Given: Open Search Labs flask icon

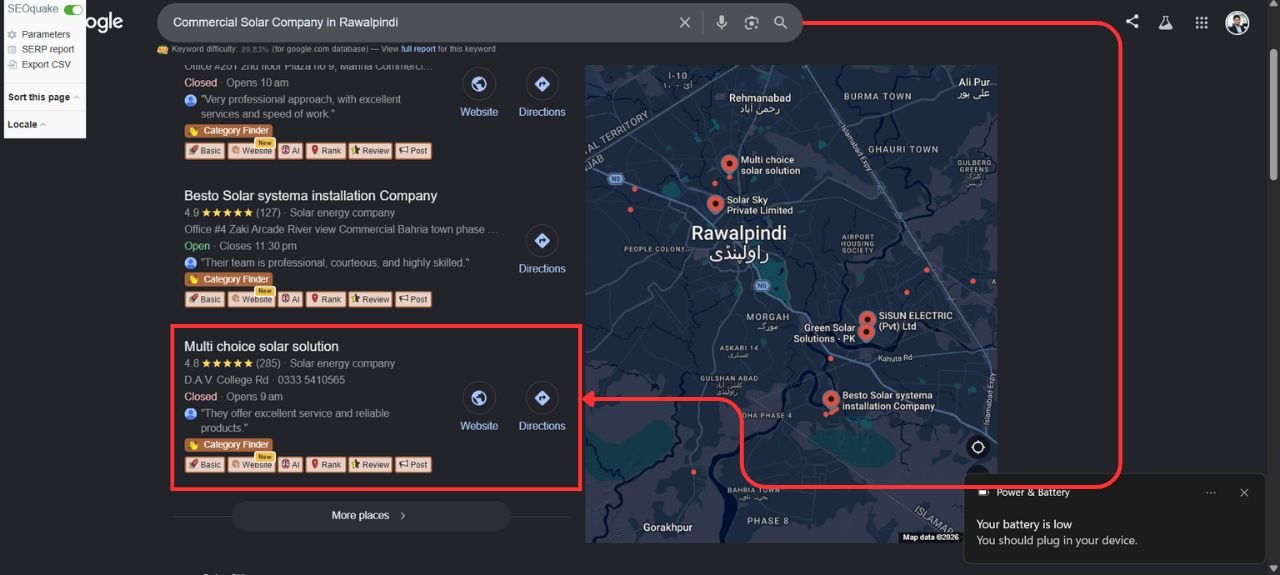Looking at the screenshot, I should (1165, 22).
